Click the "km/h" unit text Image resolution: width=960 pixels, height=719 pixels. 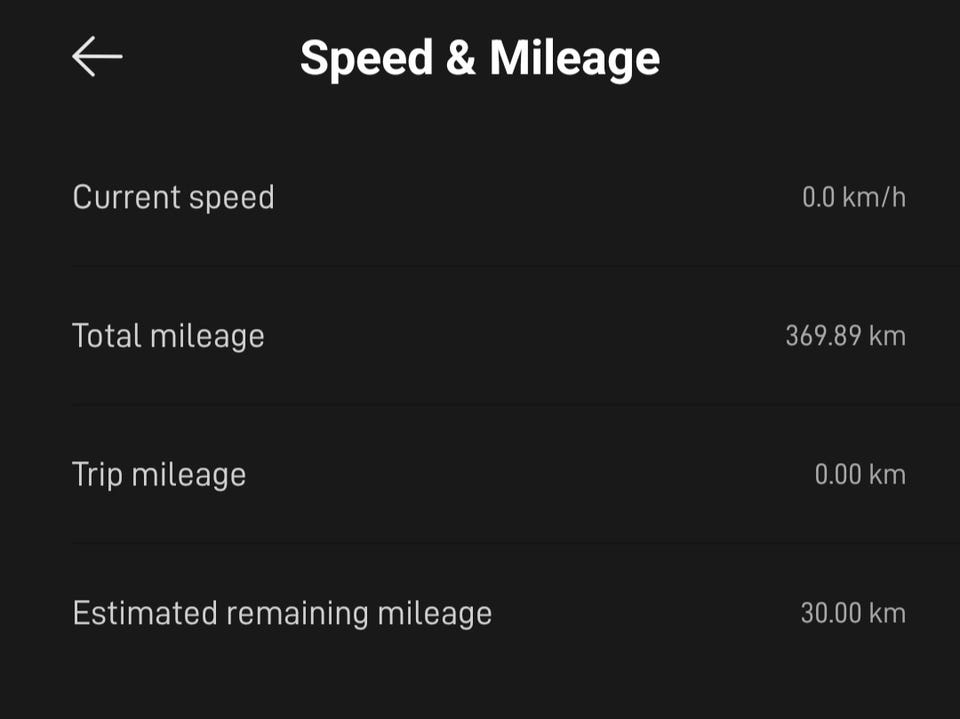[873, 197]
